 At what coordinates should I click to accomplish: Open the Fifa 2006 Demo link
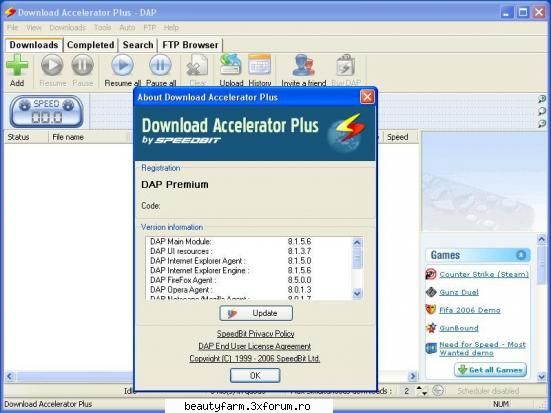(470, 310)
